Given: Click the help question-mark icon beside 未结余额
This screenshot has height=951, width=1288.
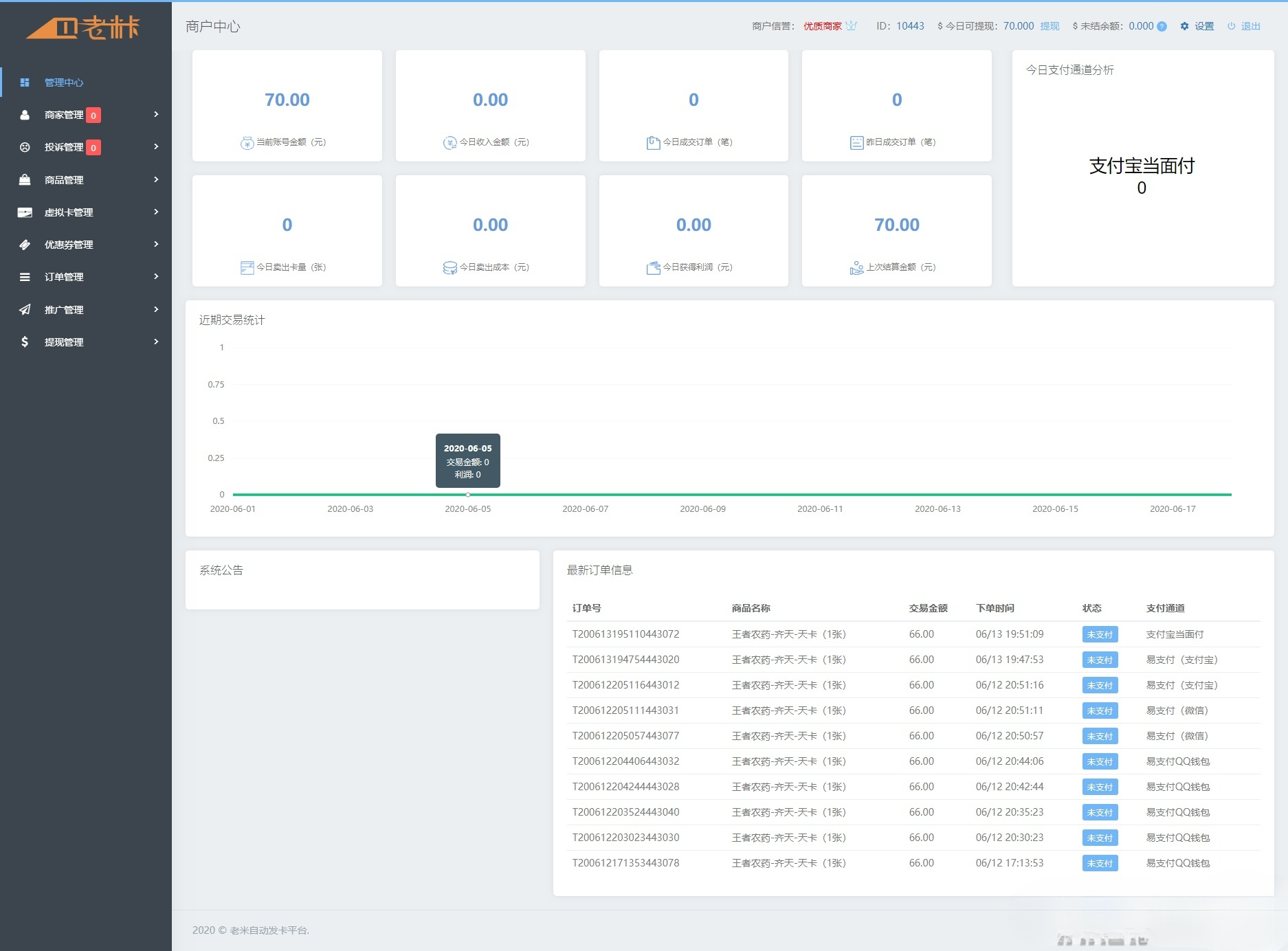Looking at the screenshot, I should (1161, 26).
